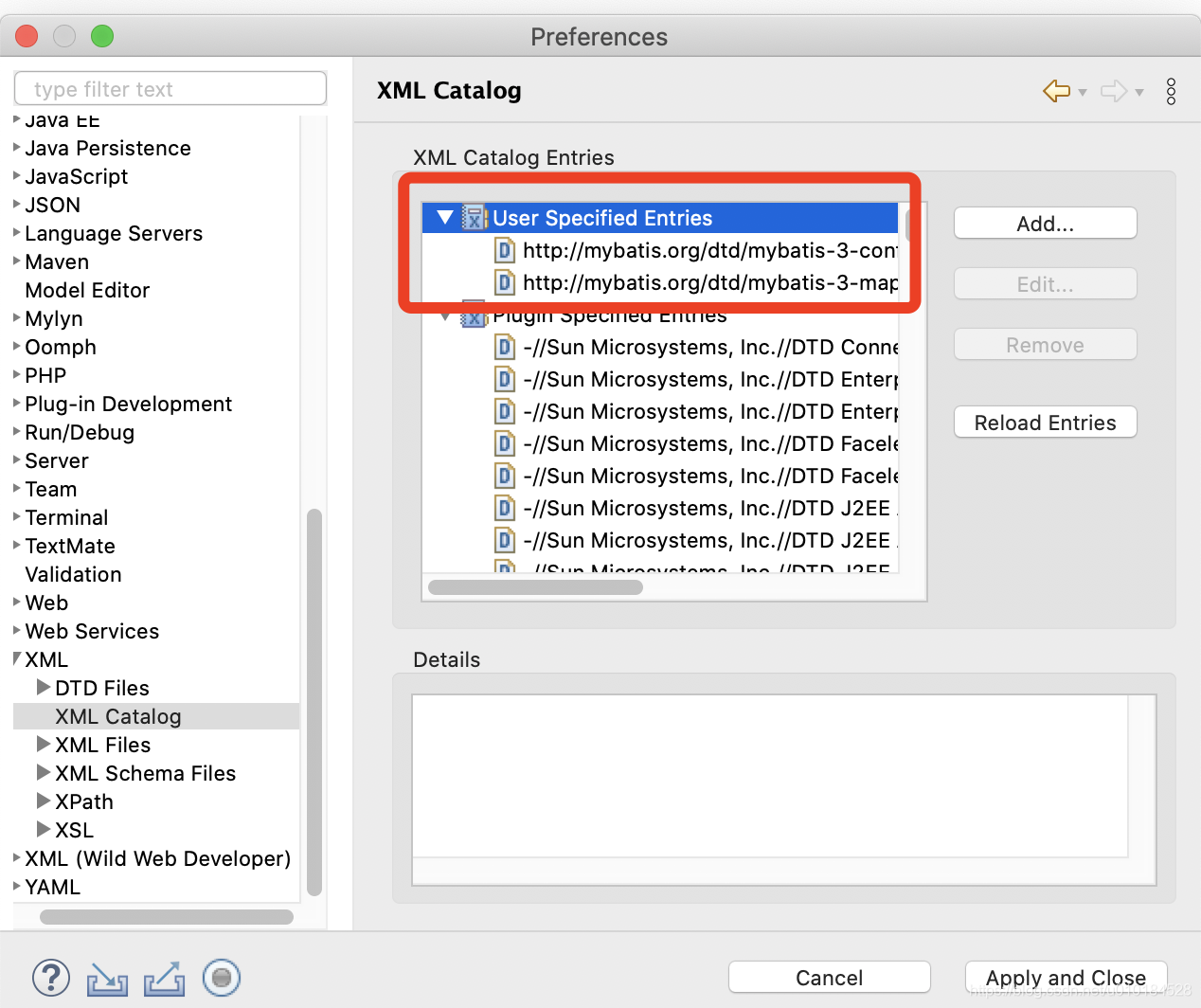Collapse the User Specified Entries group
This screenshot has width=1201, height=1008.
[x=444, y=217]
